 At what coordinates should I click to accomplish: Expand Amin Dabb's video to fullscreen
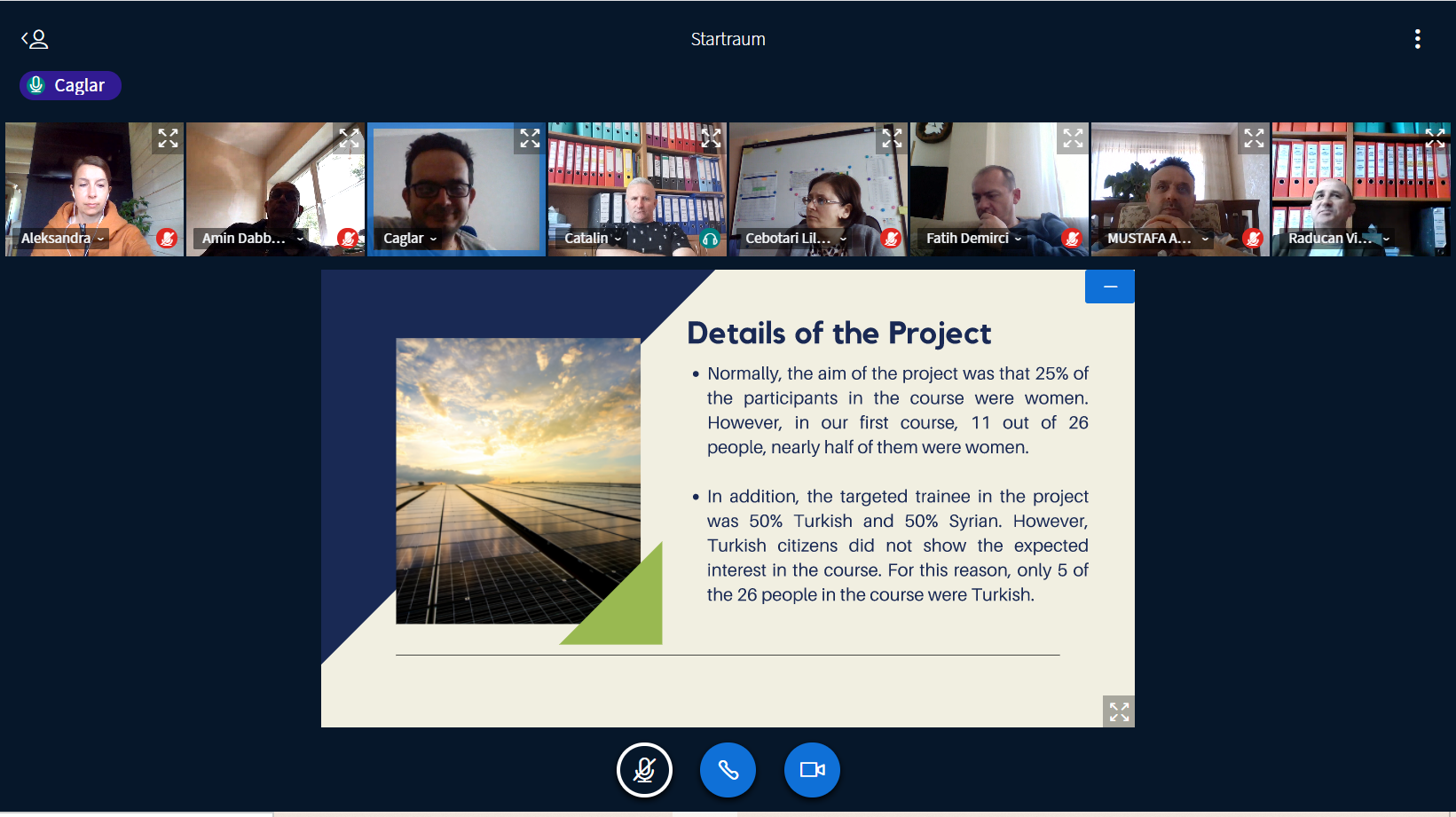pos(349,138)
